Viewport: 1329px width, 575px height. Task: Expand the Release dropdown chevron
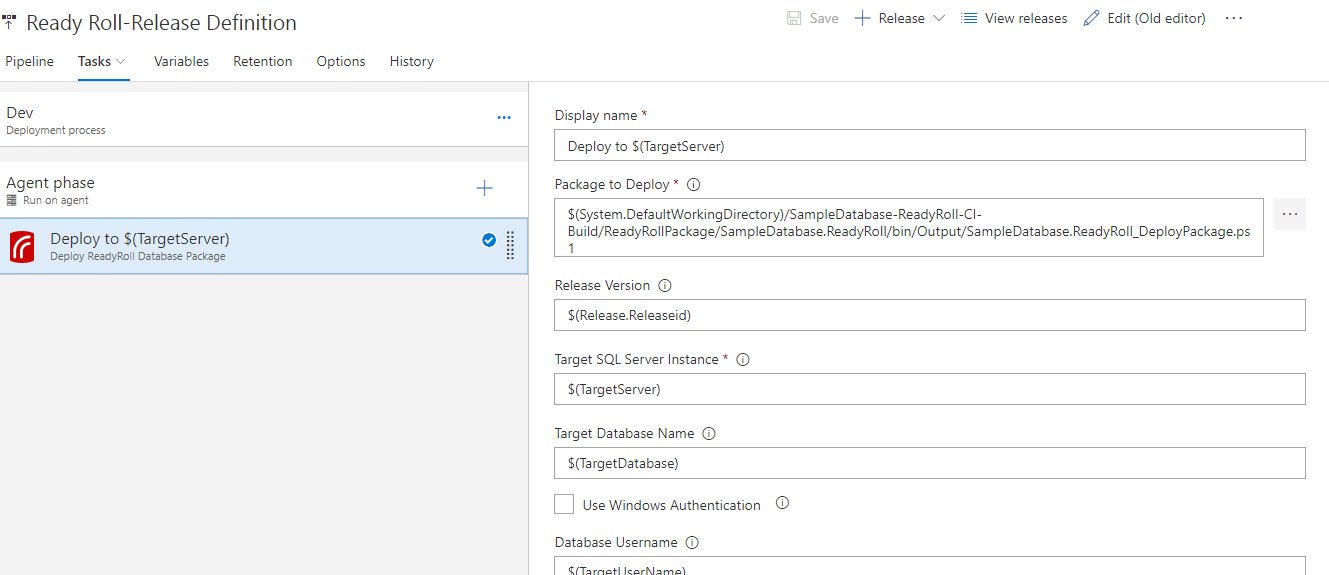click(x=939, y=18)
